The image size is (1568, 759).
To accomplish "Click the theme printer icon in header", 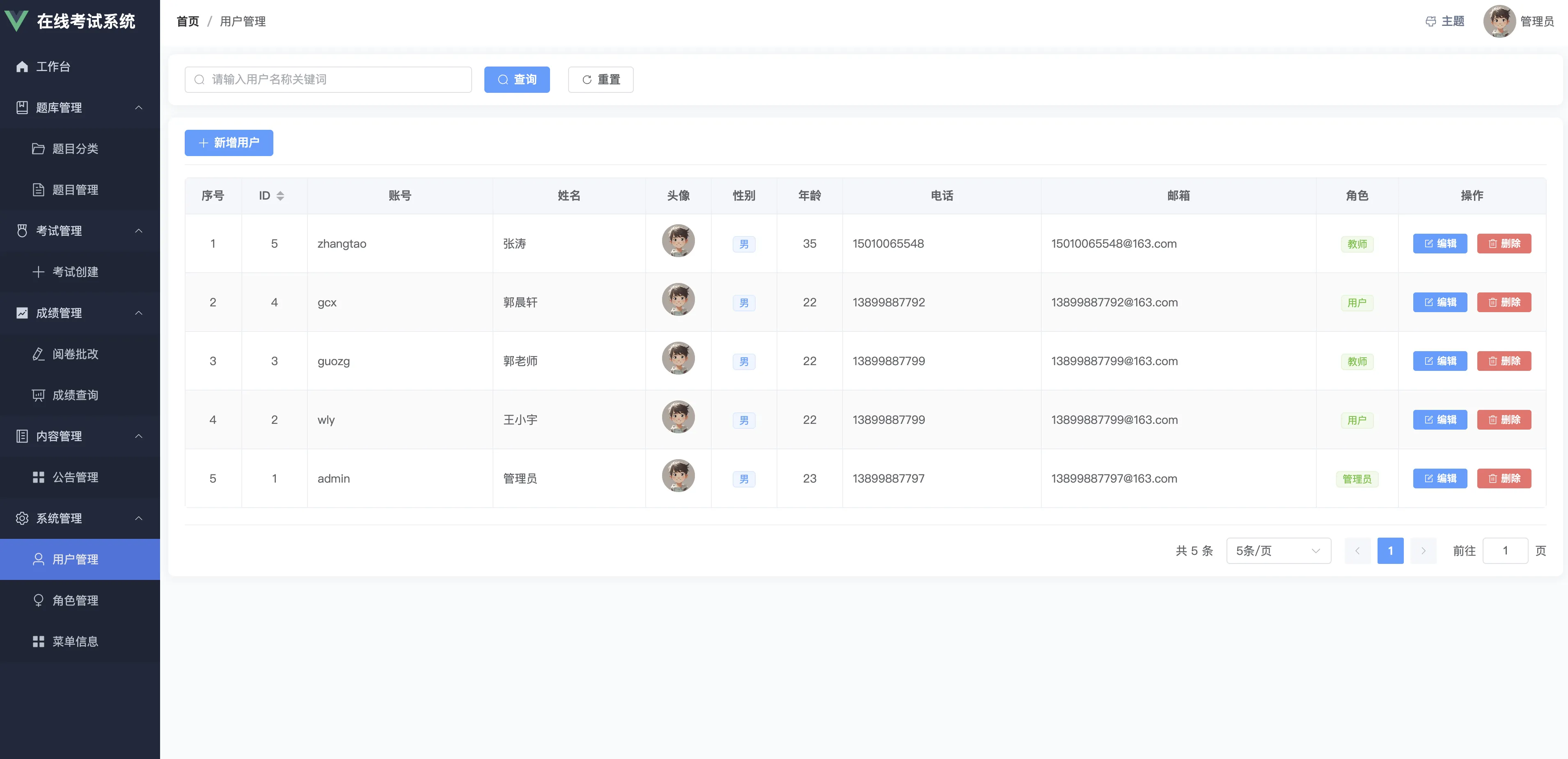I will (1430, 21).
